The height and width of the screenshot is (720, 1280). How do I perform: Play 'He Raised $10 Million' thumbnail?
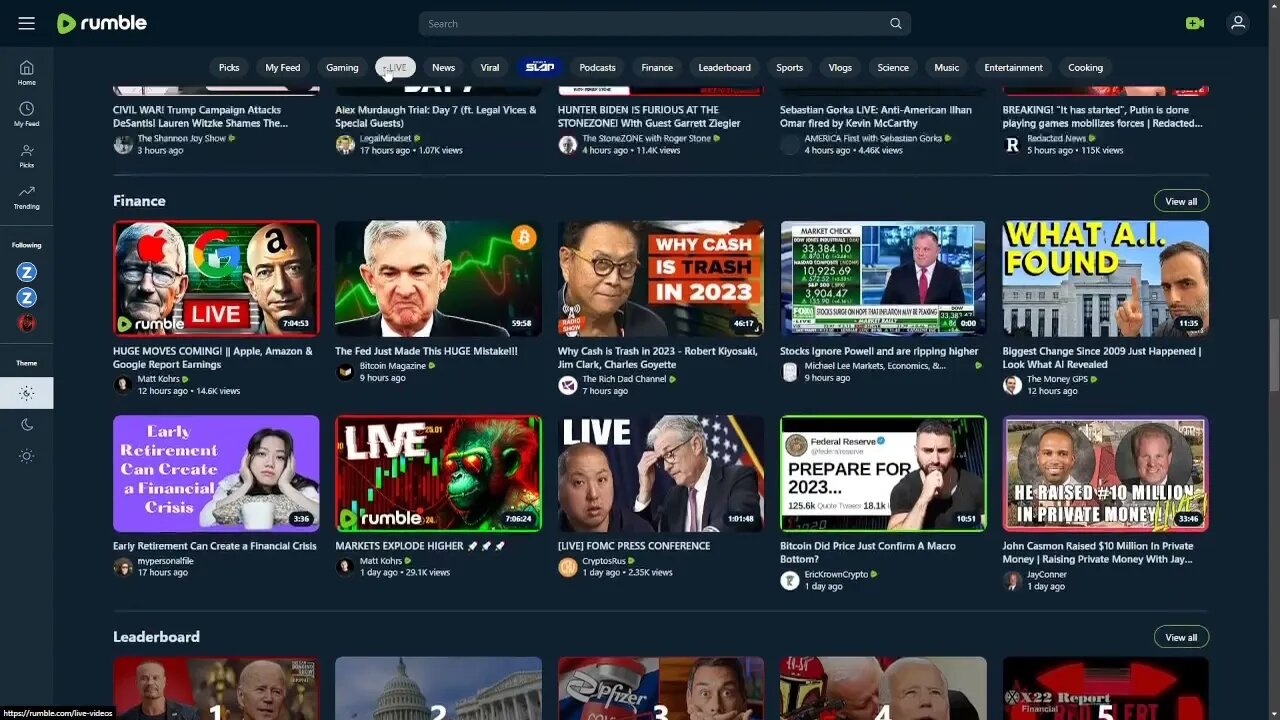[1105, 473]
